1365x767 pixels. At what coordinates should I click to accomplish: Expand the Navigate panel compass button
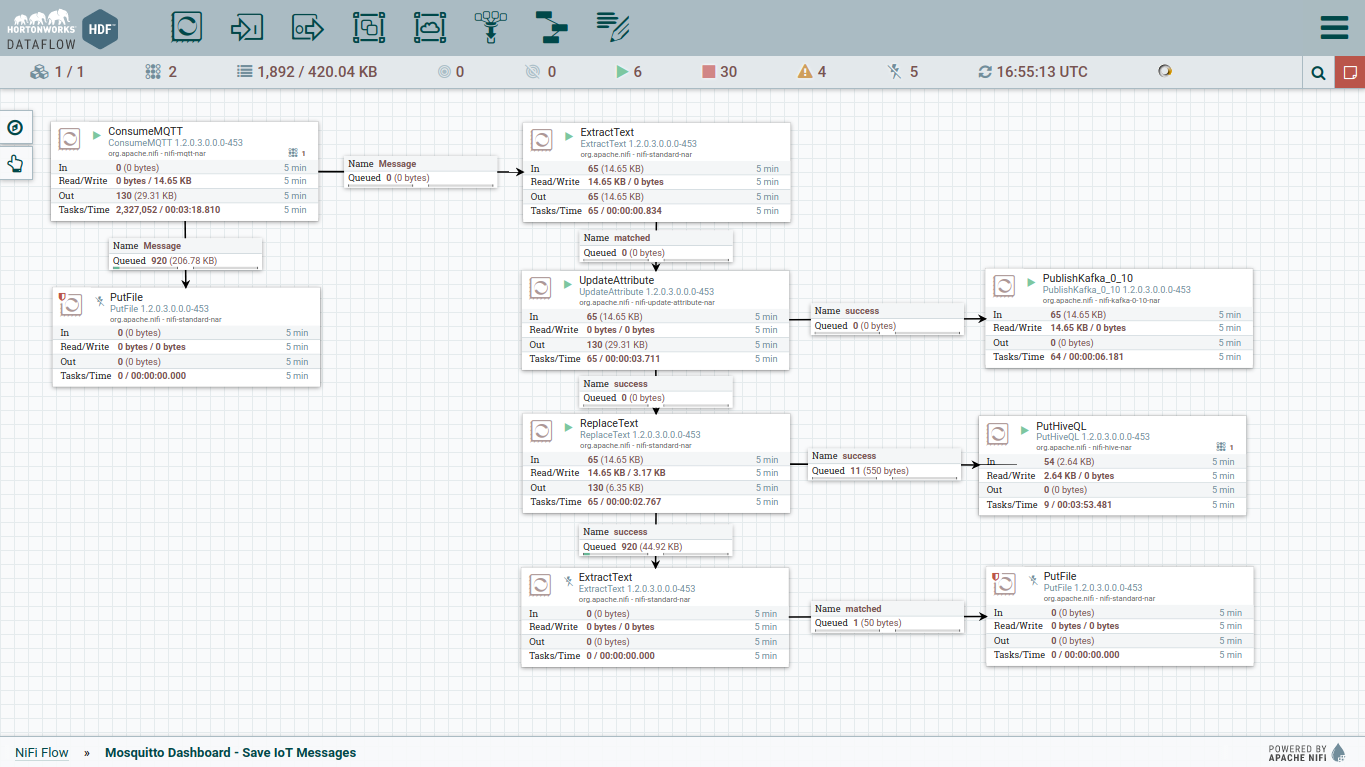[x=15, y=127]
